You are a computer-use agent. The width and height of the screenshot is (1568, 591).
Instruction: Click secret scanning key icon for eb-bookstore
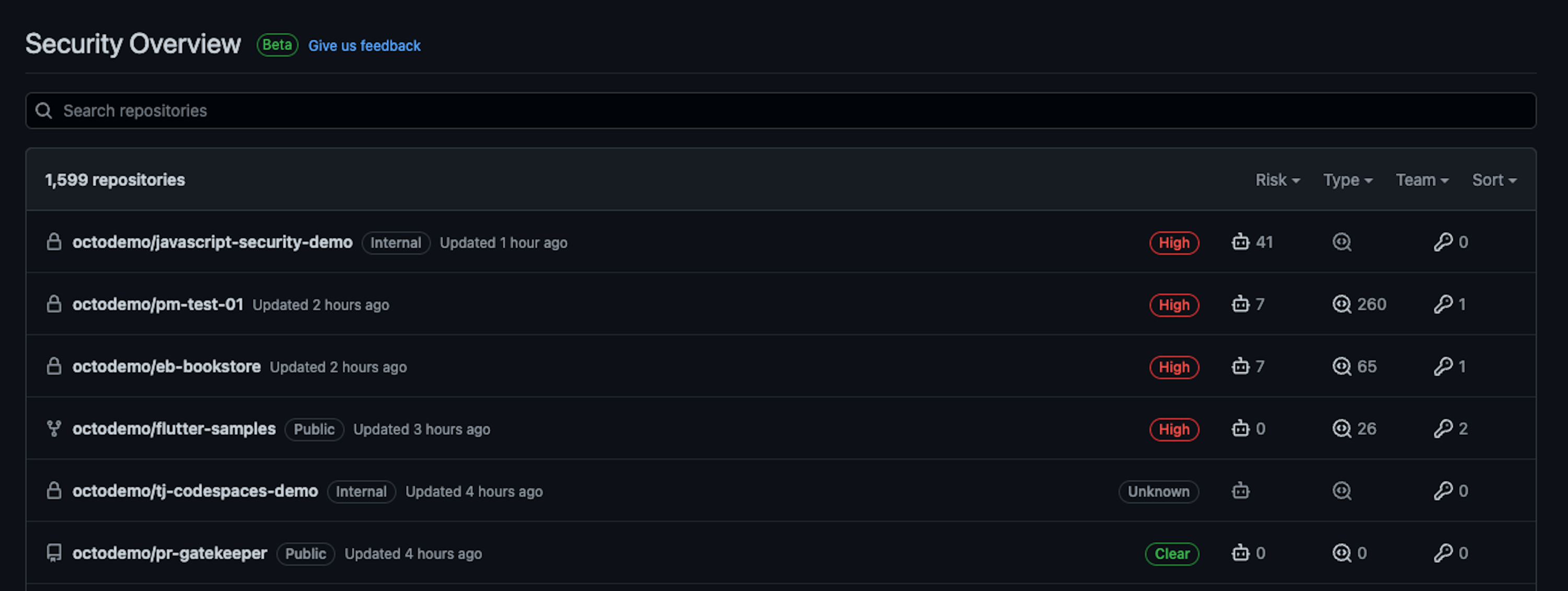point(1443,366)
